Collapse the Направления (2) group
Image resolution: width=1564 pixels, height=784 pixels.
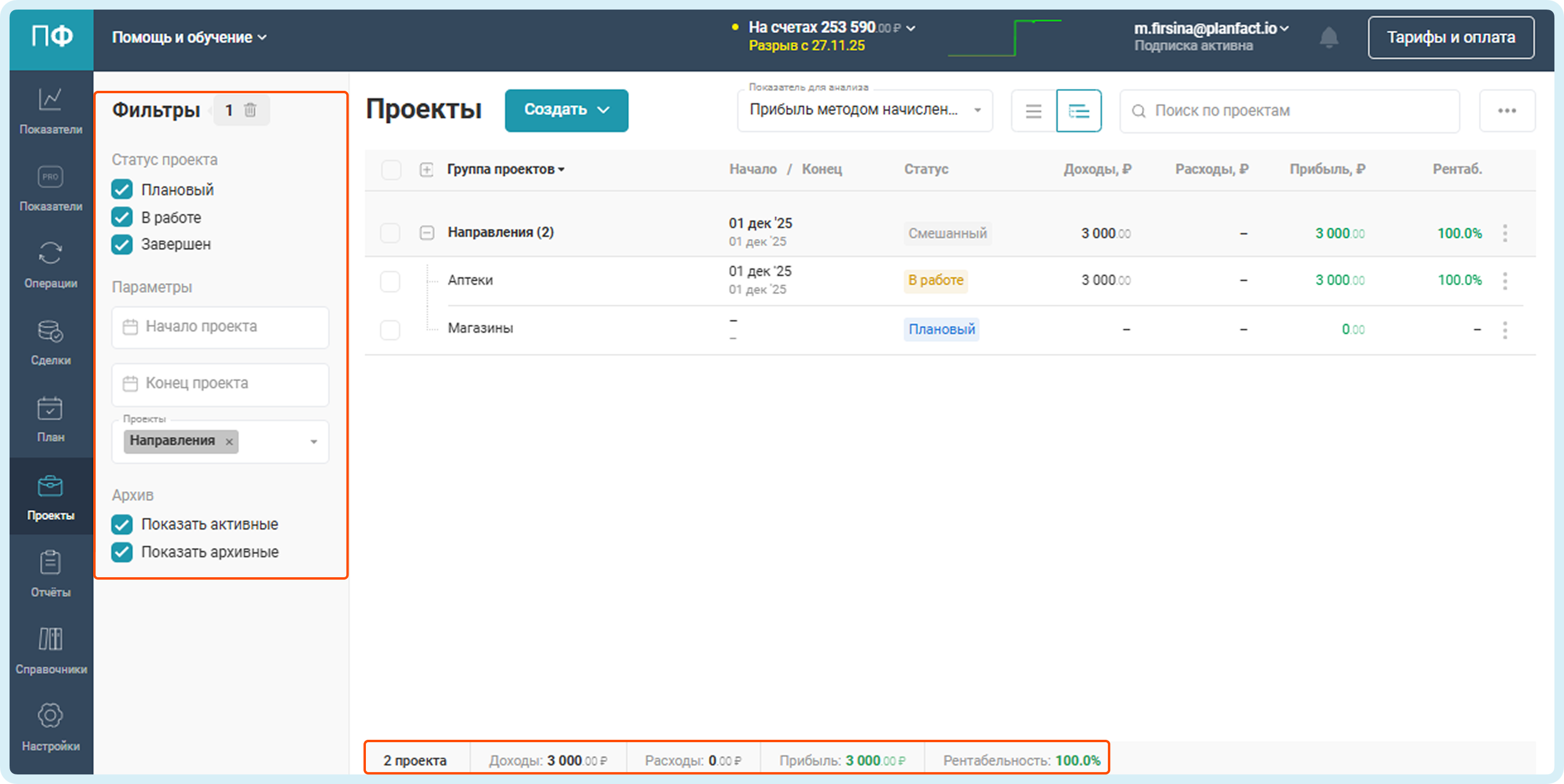click(427, 233)
